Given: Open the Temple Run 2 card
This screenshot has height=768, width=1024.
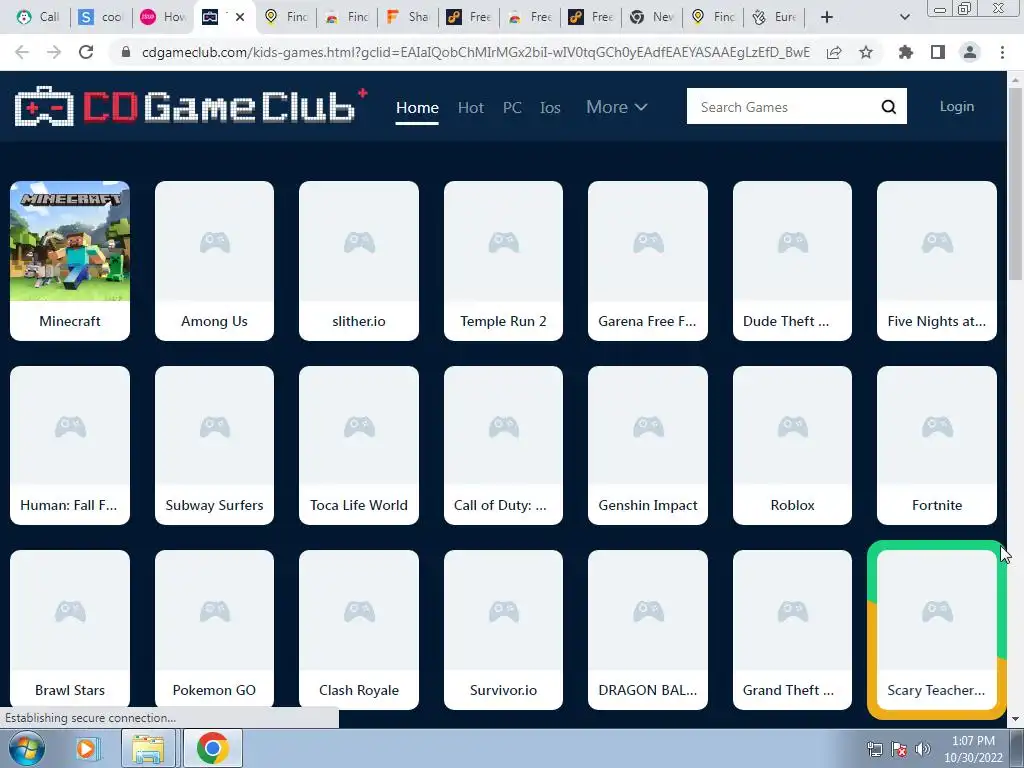Looking at the screenshot, I should 503,261.
